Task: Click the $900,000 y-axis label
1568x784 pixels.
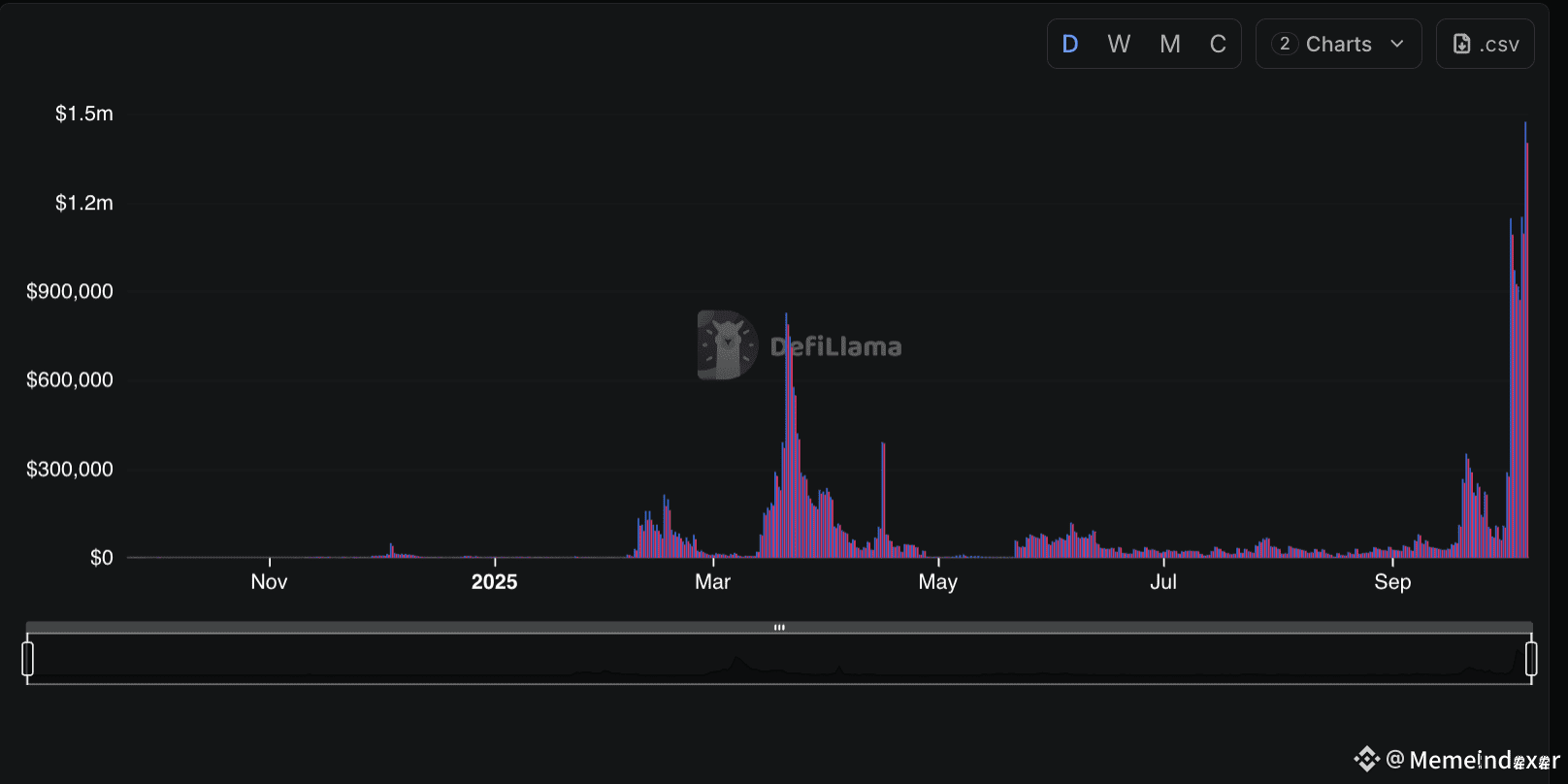Action: tap(70, 291)
